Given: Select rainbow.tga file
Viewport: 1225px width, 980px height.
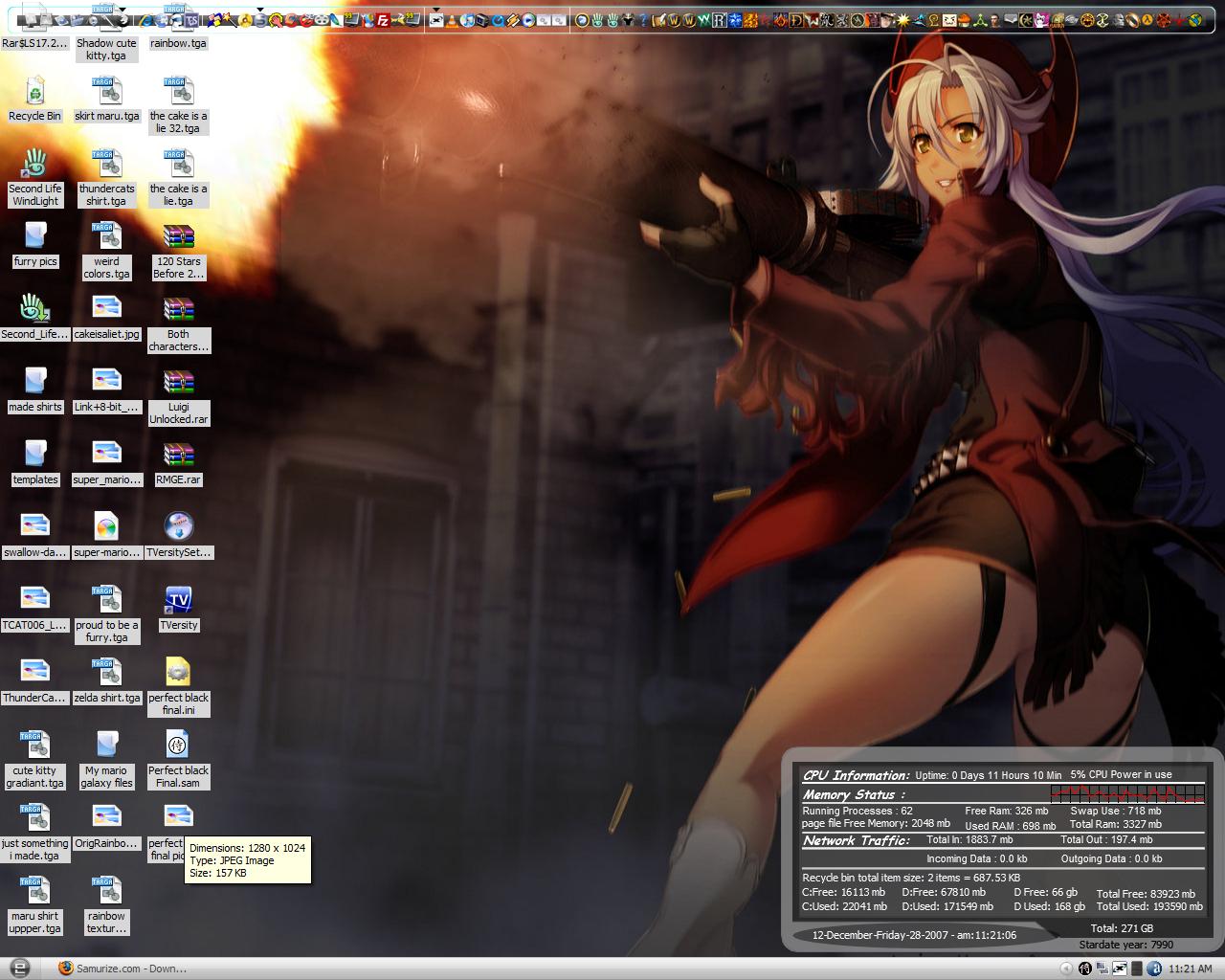Looking at the screenshot, I should (x=178, y=27).
